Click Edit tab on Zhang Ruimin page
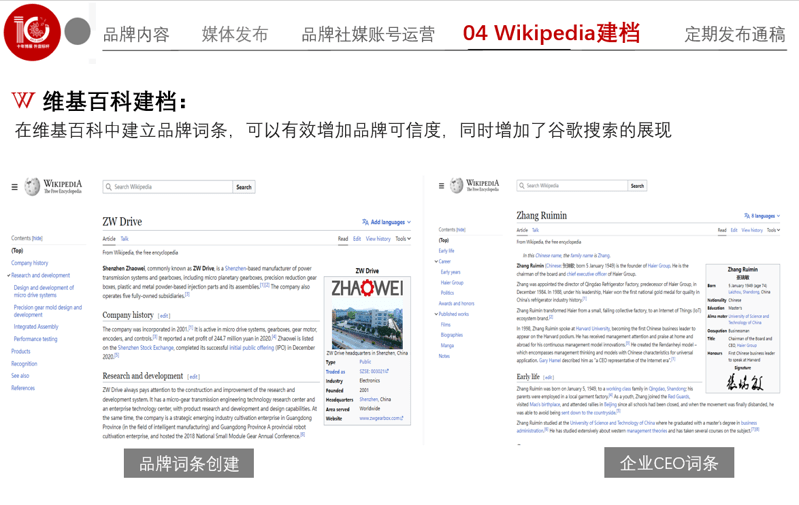 coord(734,230)
